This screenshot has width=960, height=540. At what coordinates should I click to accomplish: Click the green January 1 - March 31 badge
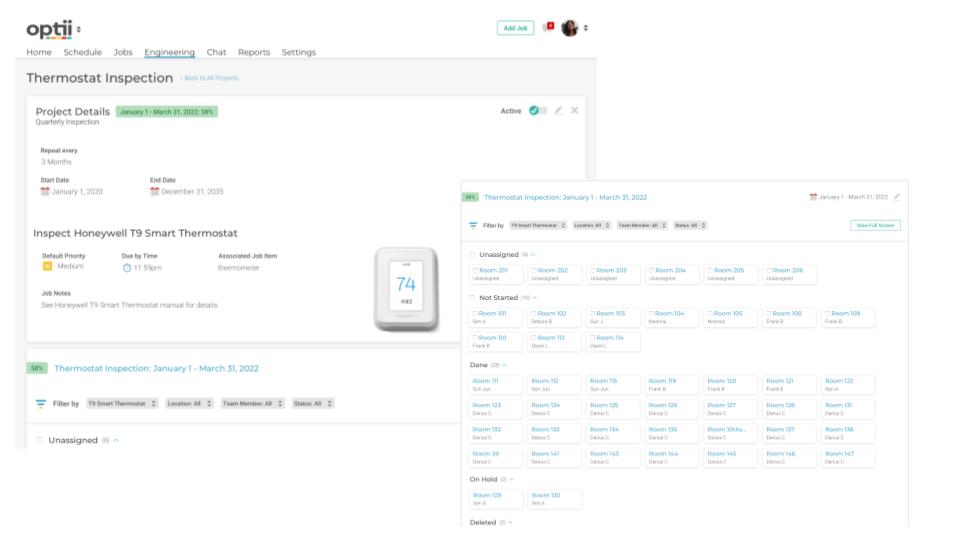pos(167,111)
